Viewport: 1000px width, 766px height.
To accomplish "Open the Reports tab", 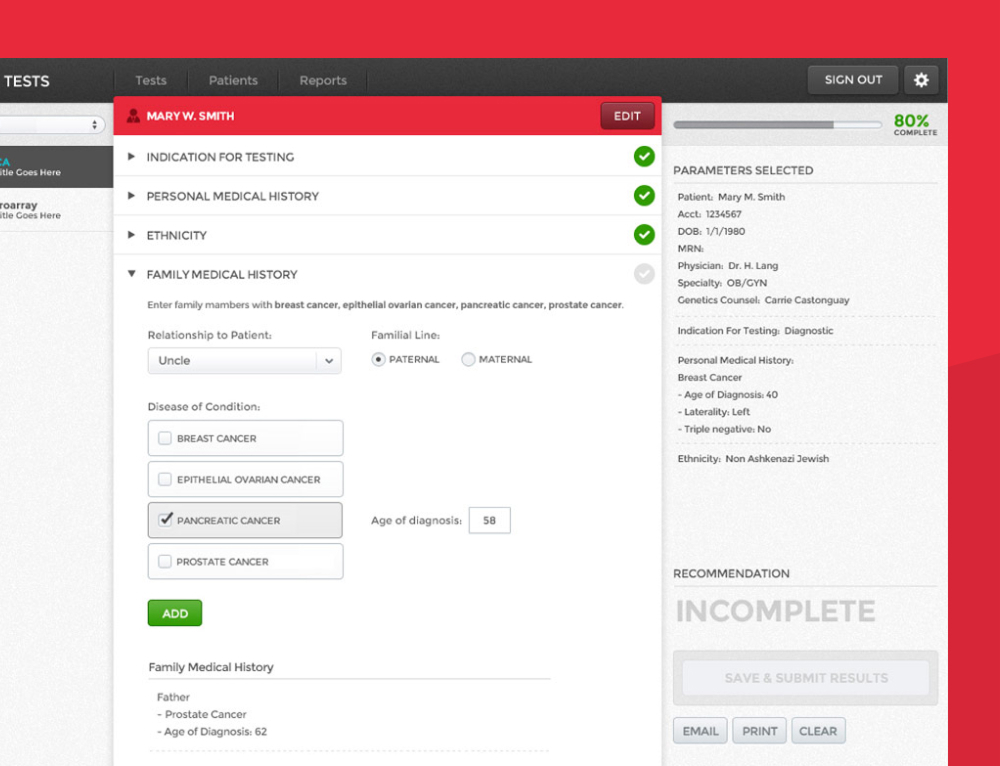I will click(x=323, y=81).
